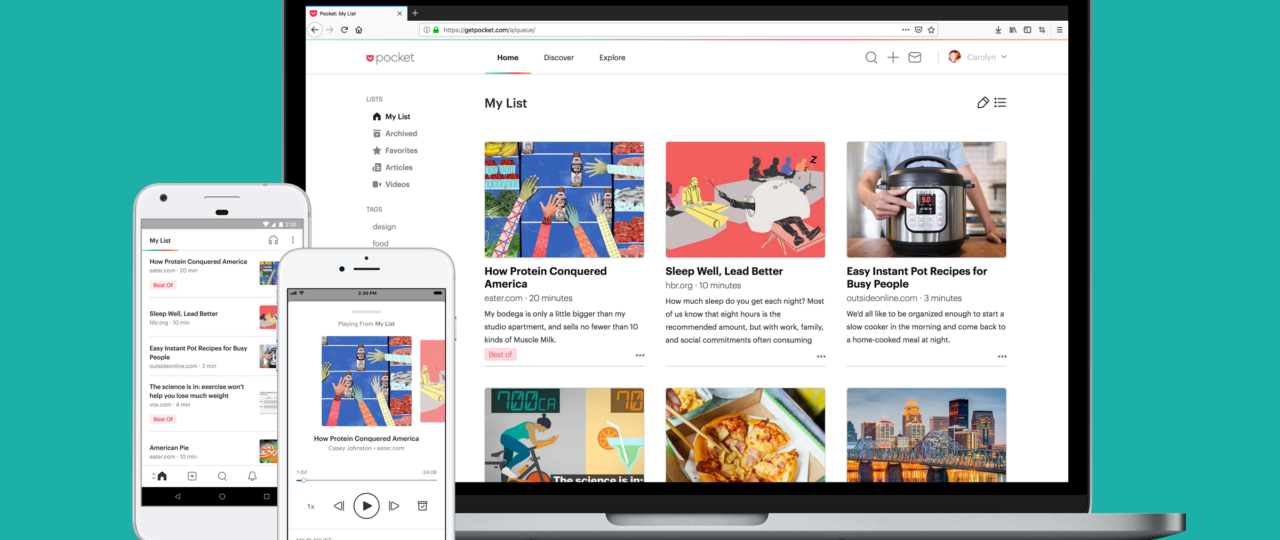Select My List in the sidebar
This screenshot has width=1280, height=540.
(x=391, y=117)
